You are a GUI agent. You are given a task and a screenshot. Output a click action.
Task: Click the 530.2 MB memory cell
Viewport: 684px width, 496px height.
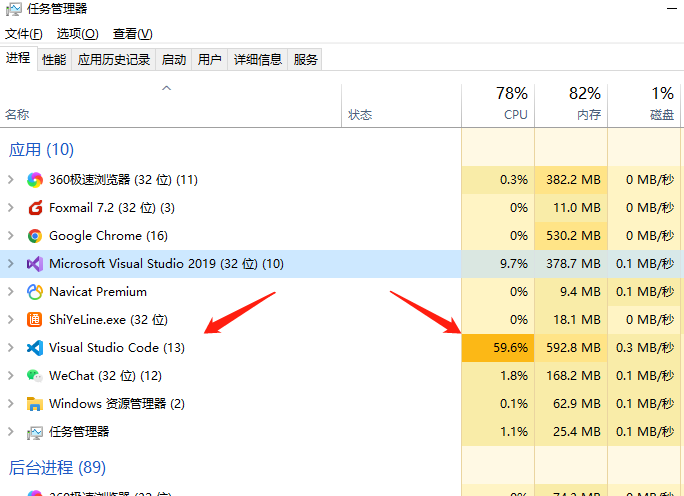pos(571,236)
